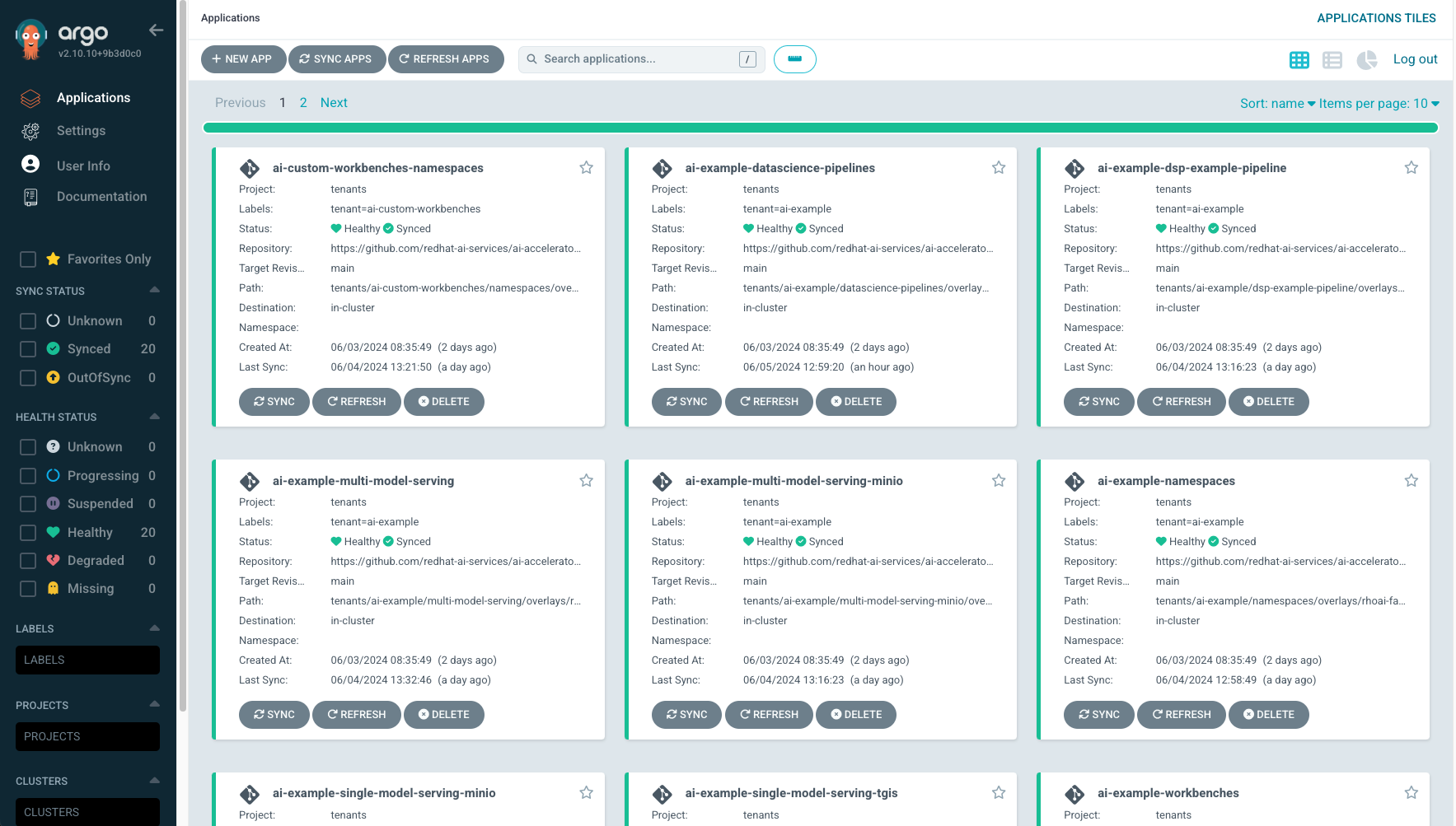The height and width of the screenshot is (826, 1456).
Task: Collapse the SYNC STATUS filter section
Action: pyautogui.click(x=154, y=290)
